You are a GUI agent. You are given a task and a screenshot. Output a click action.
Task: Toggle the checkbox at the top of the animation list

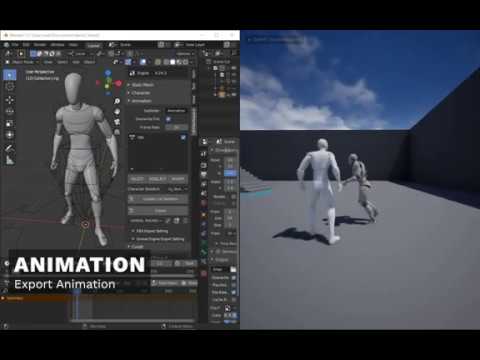click(x=183, y=137)
